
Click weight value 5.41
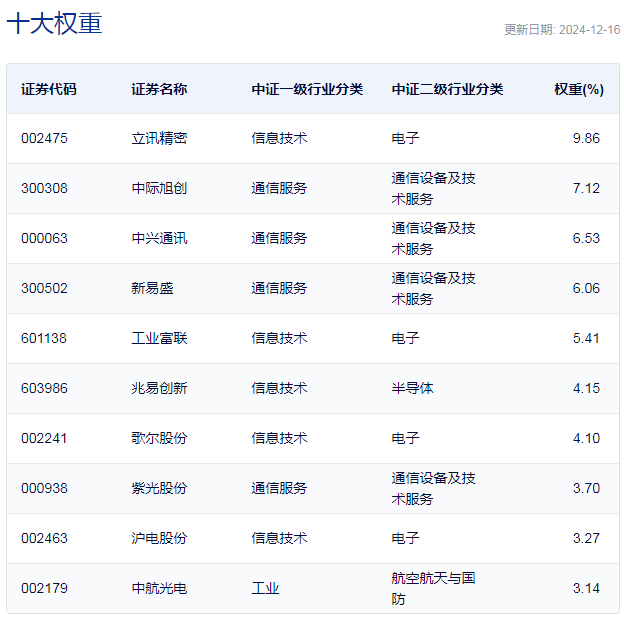(x=586, y=339)
